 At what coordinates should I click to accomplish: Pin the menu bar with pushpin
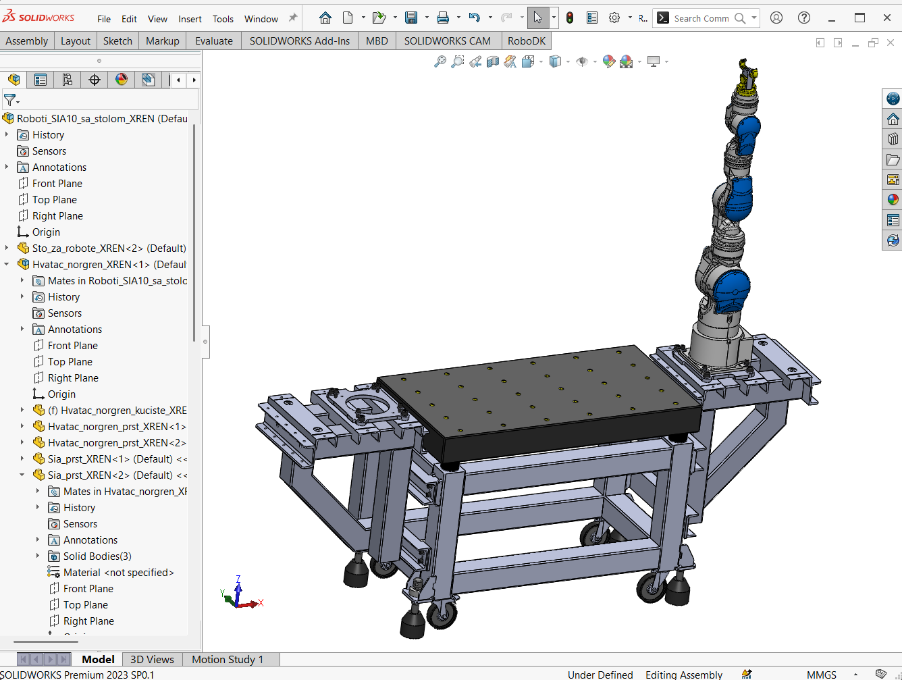click(293, 18)
